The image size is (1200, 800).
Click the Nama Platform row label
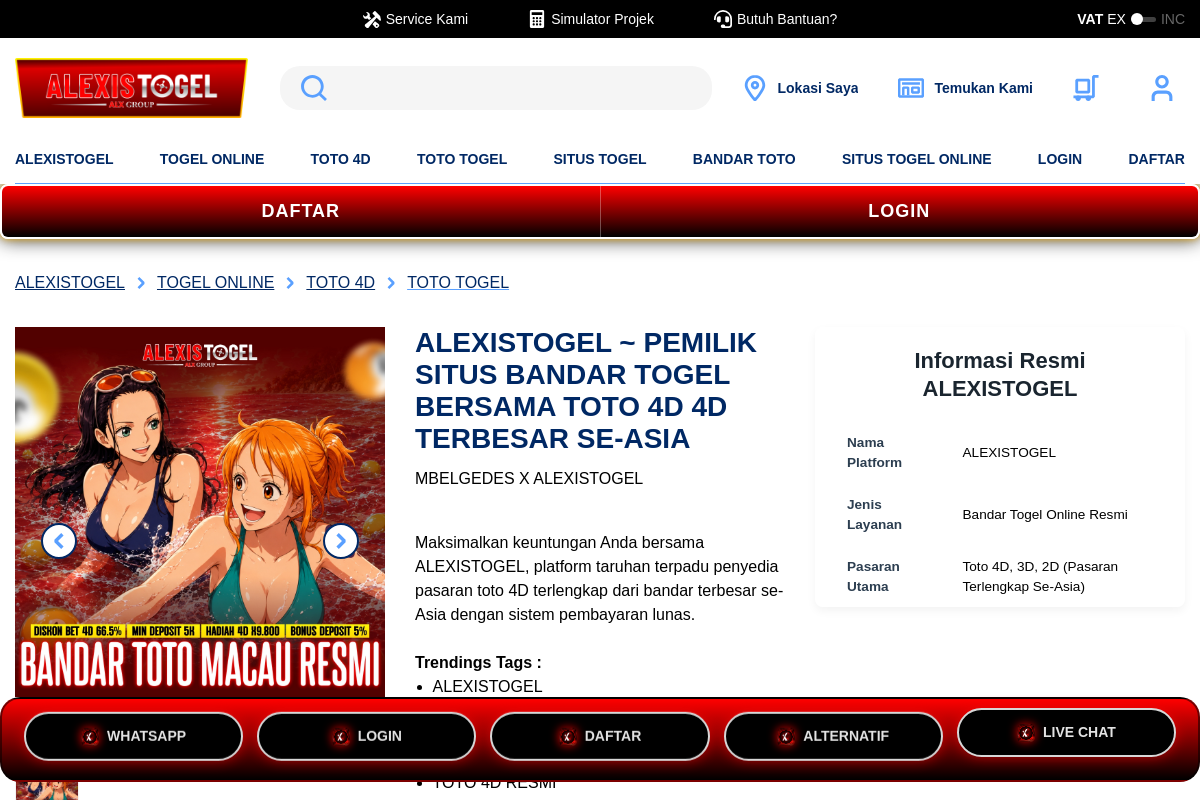[874, 453]
